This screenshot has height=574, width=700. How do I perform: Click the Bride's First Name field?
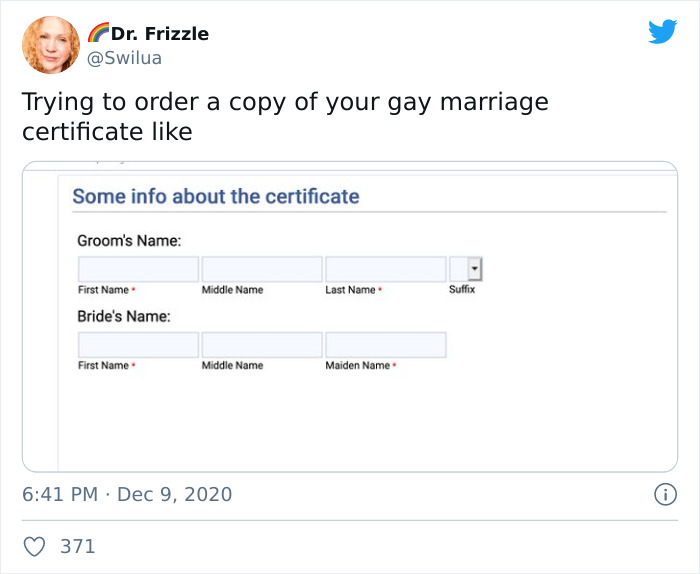138,345
